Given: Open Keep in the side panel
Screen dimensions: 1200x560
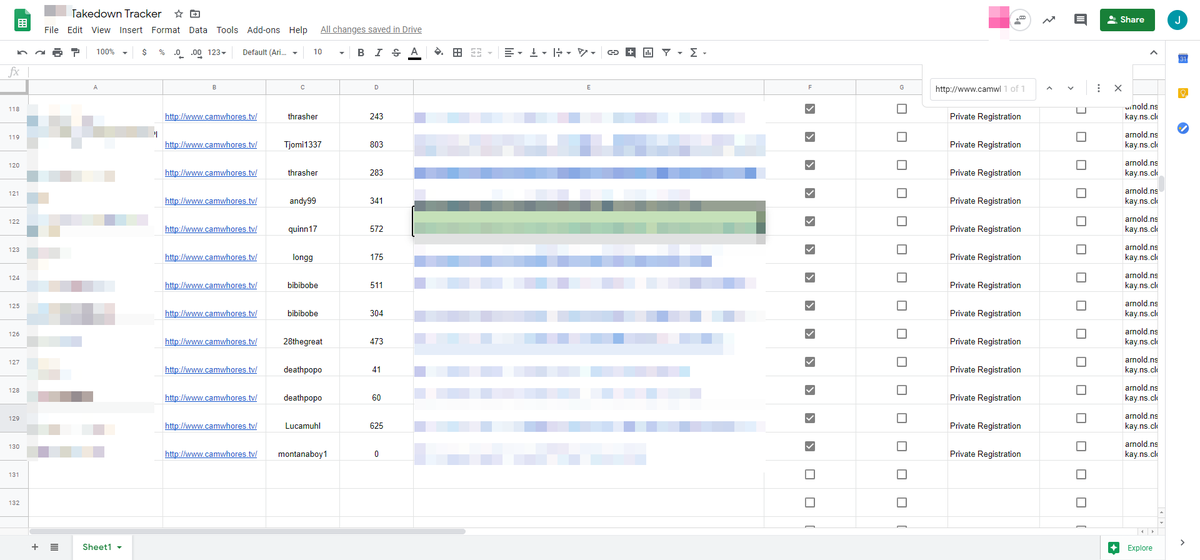Looking at the screenshot, I should tap(1182, 93).
